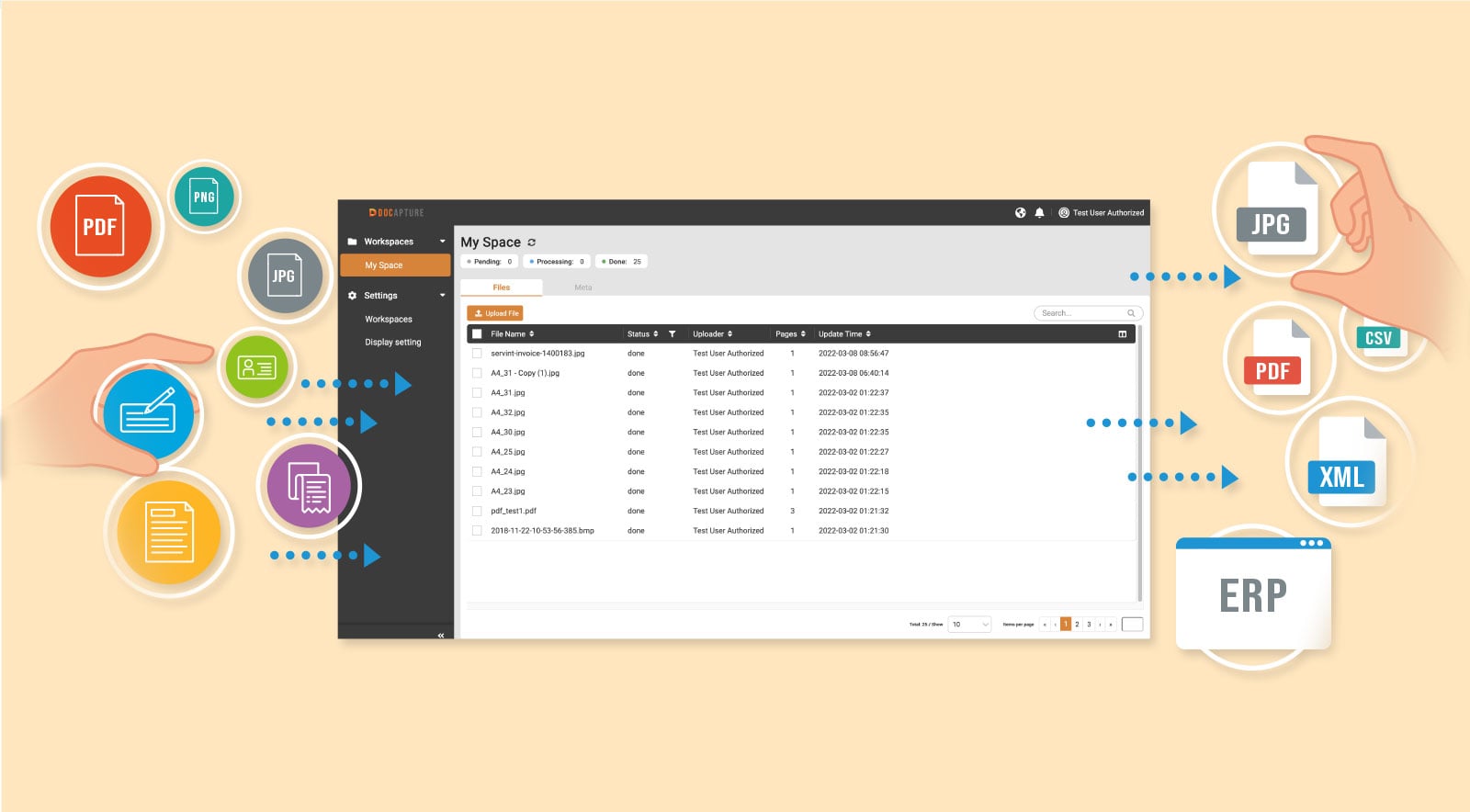Sort by Status column arrows
The width and height of the screenshot is (1470, 812).
655,334
